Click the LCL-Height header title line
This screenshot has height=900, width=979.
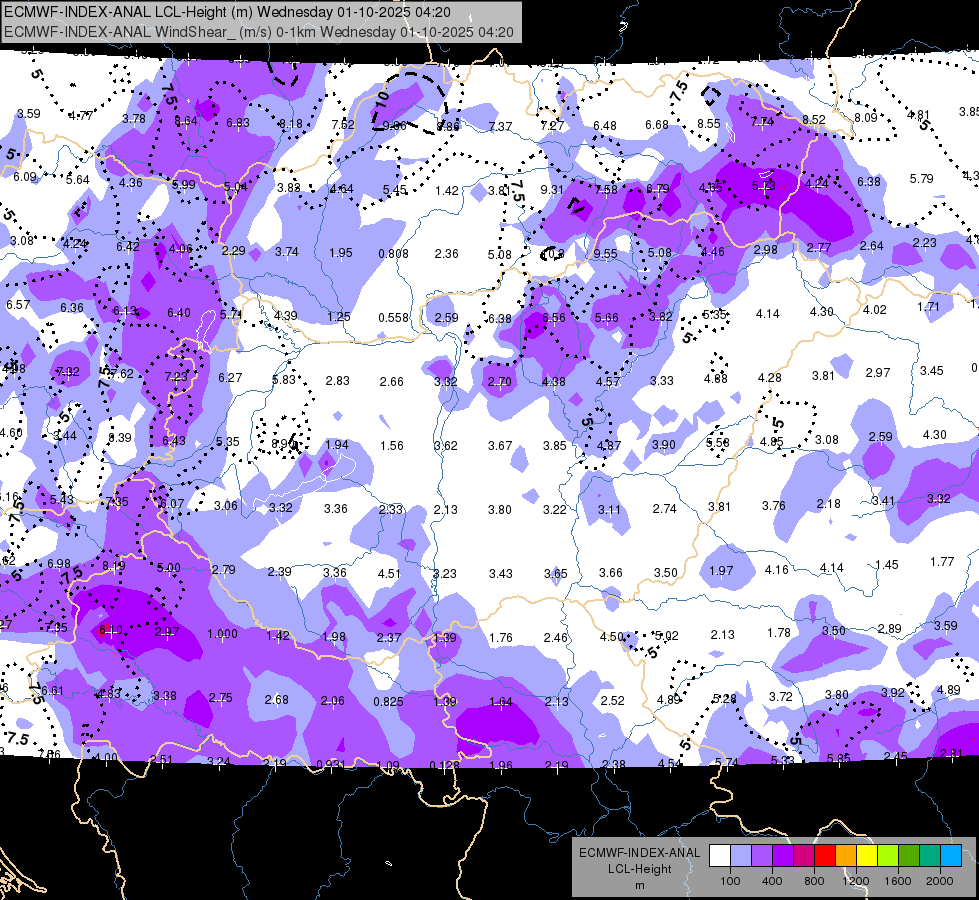click(x=228, y=12)
